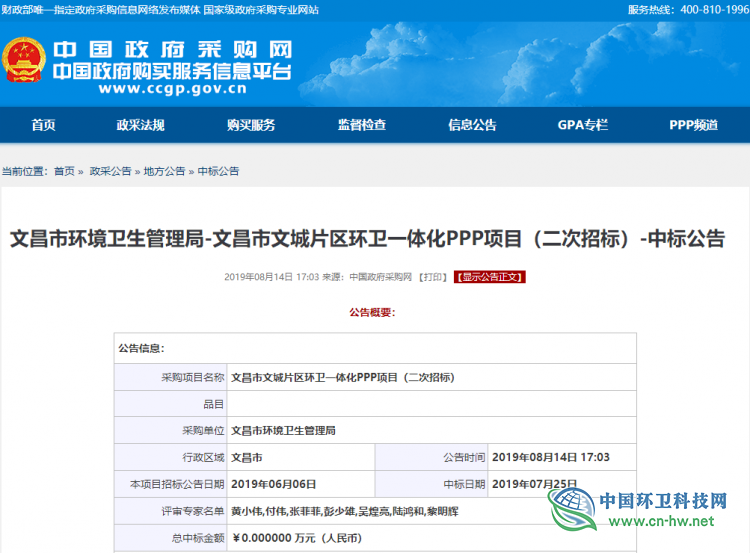Viewport: 750px width, 553px height.
Task: Click the hotline number 400-810-1996
Action: [715, 10]
